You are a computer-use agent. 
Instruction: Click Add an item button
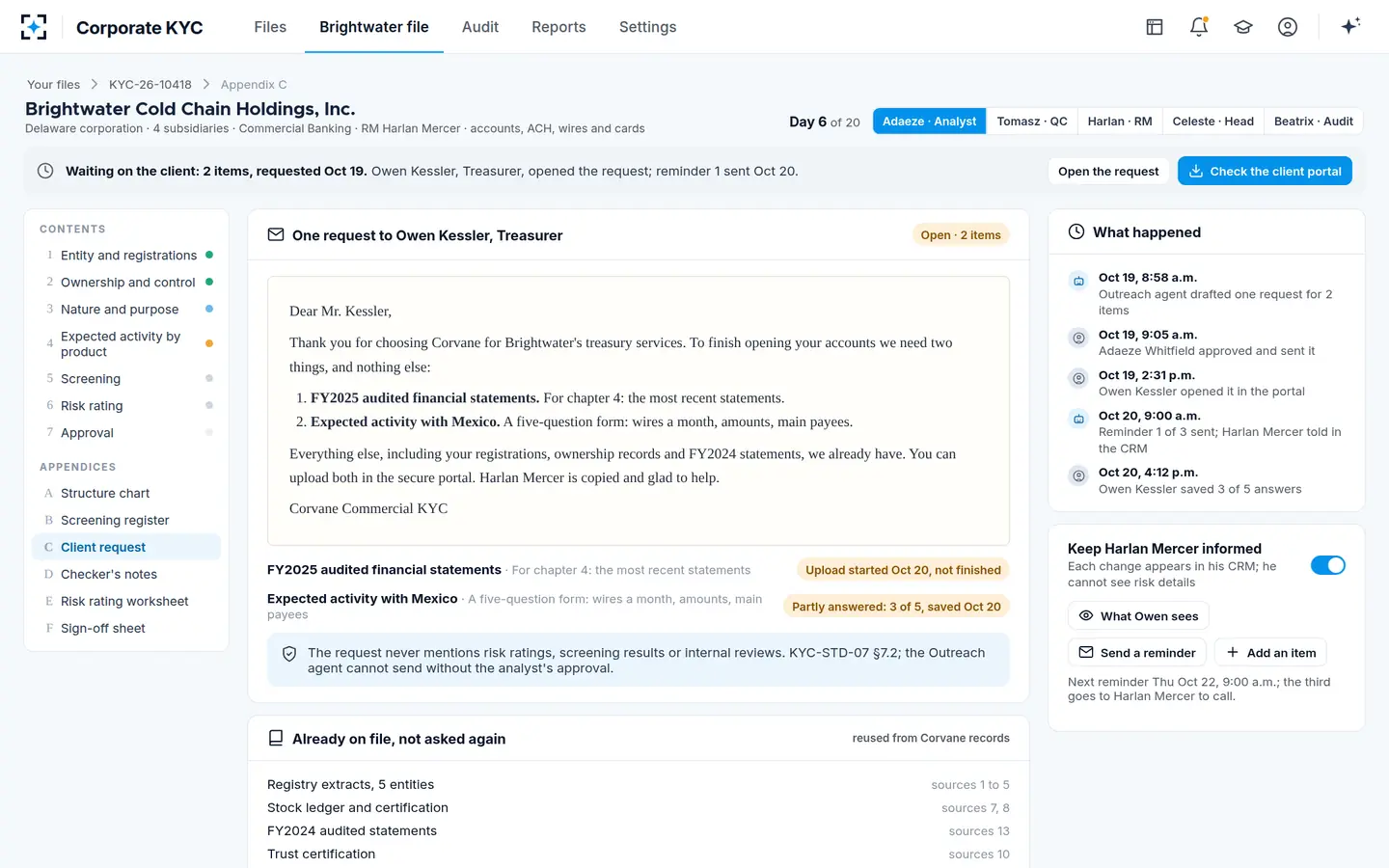[1270, 653]
